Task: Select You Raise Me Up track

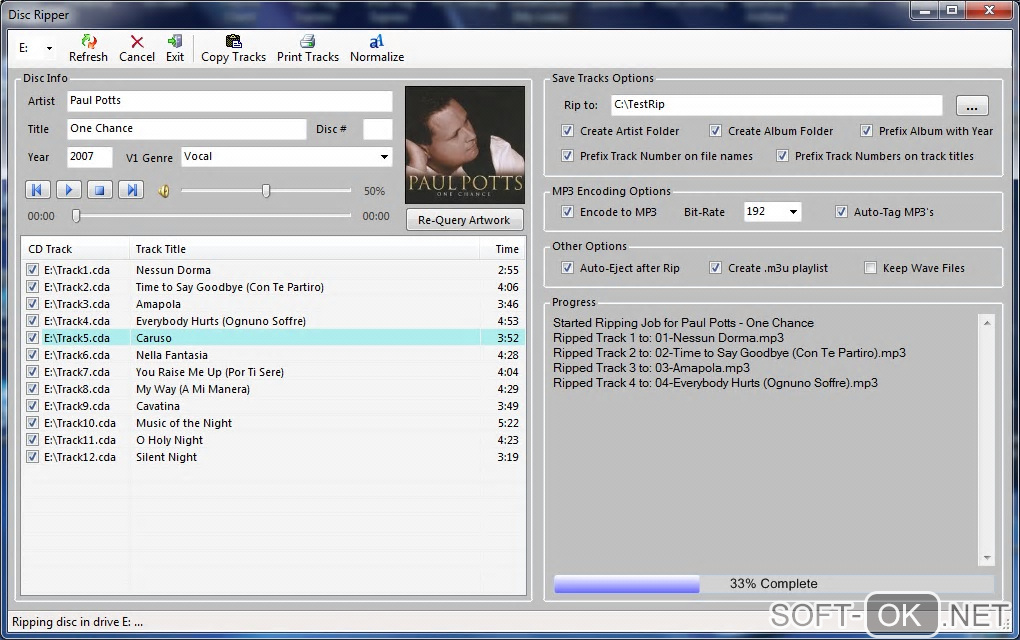Action: [x=273, y=371]
